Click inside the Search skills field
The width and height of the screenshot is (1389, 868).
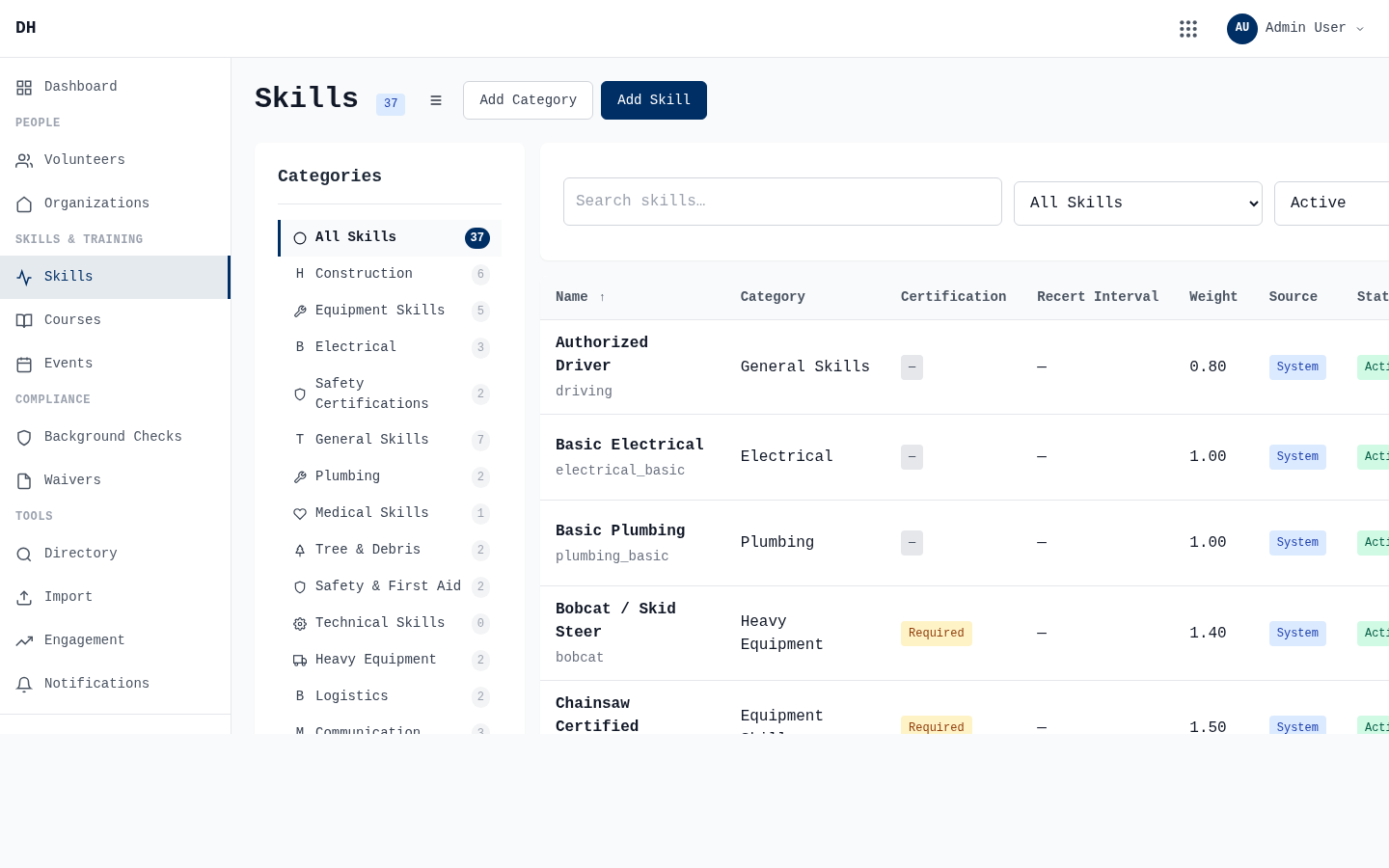point(782,202)
